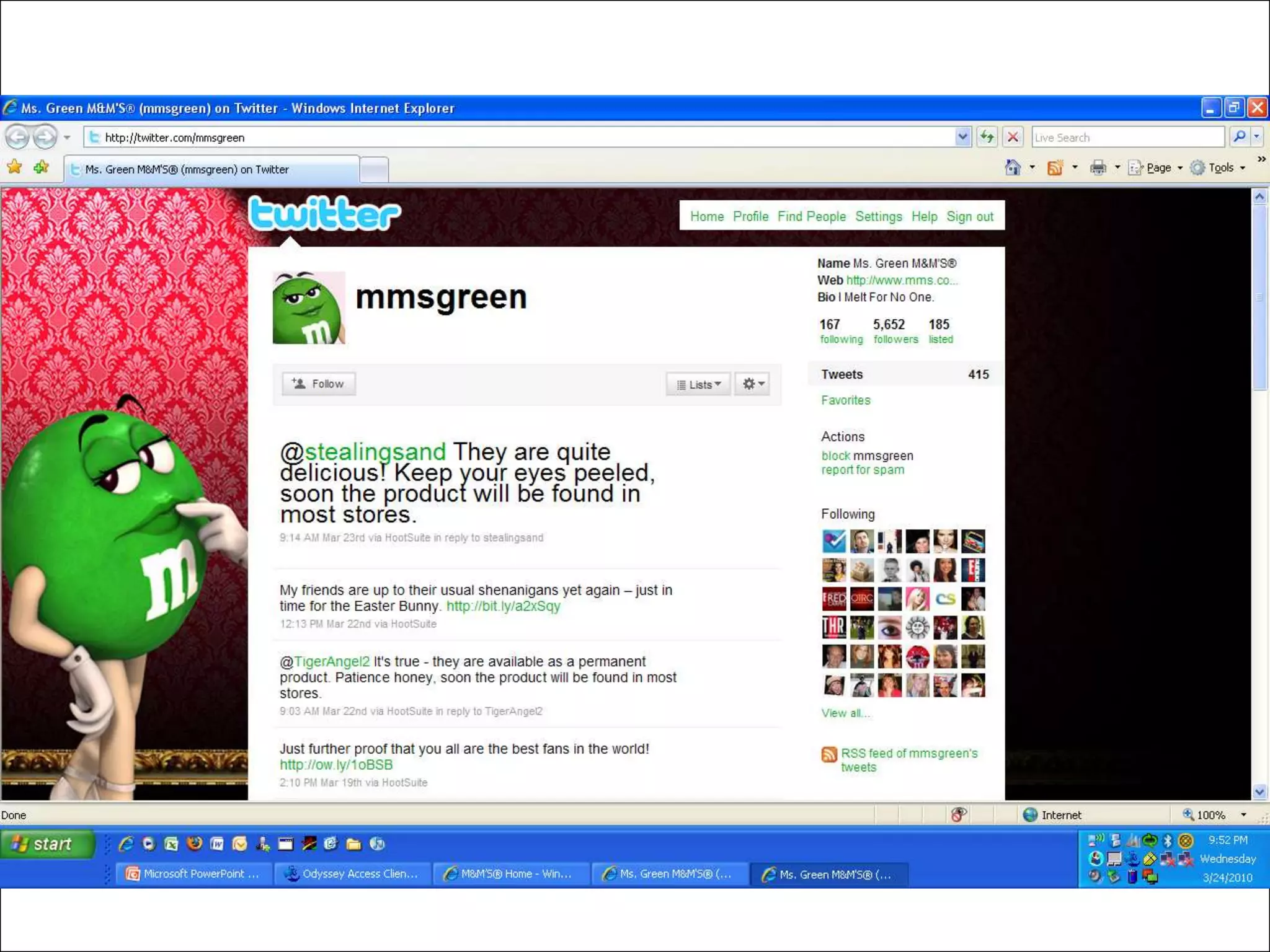Click the Stop loading red X icon
The height and width of the screenshot is (952, 1270).
tap(1013, 137)
